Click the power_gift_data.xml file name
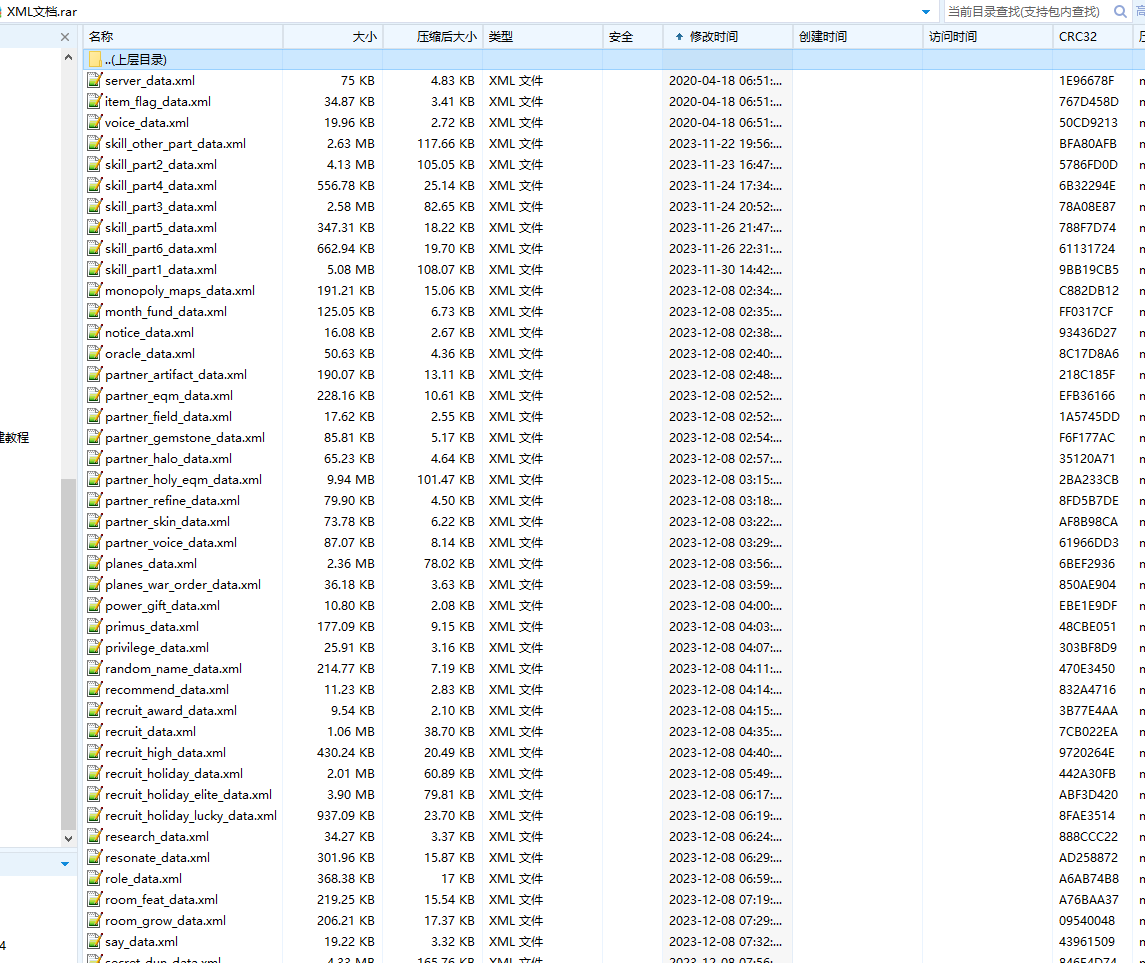 [x=163, y=606]
